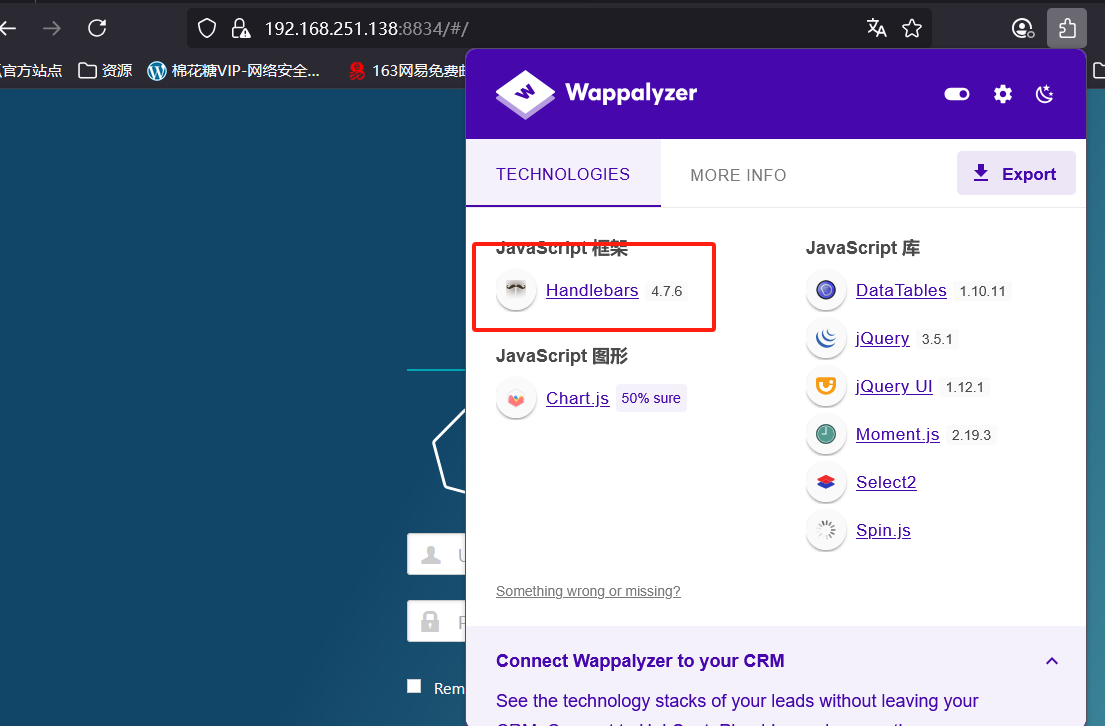Click the 'JavaScript 图形' category heading

(562, 356)
